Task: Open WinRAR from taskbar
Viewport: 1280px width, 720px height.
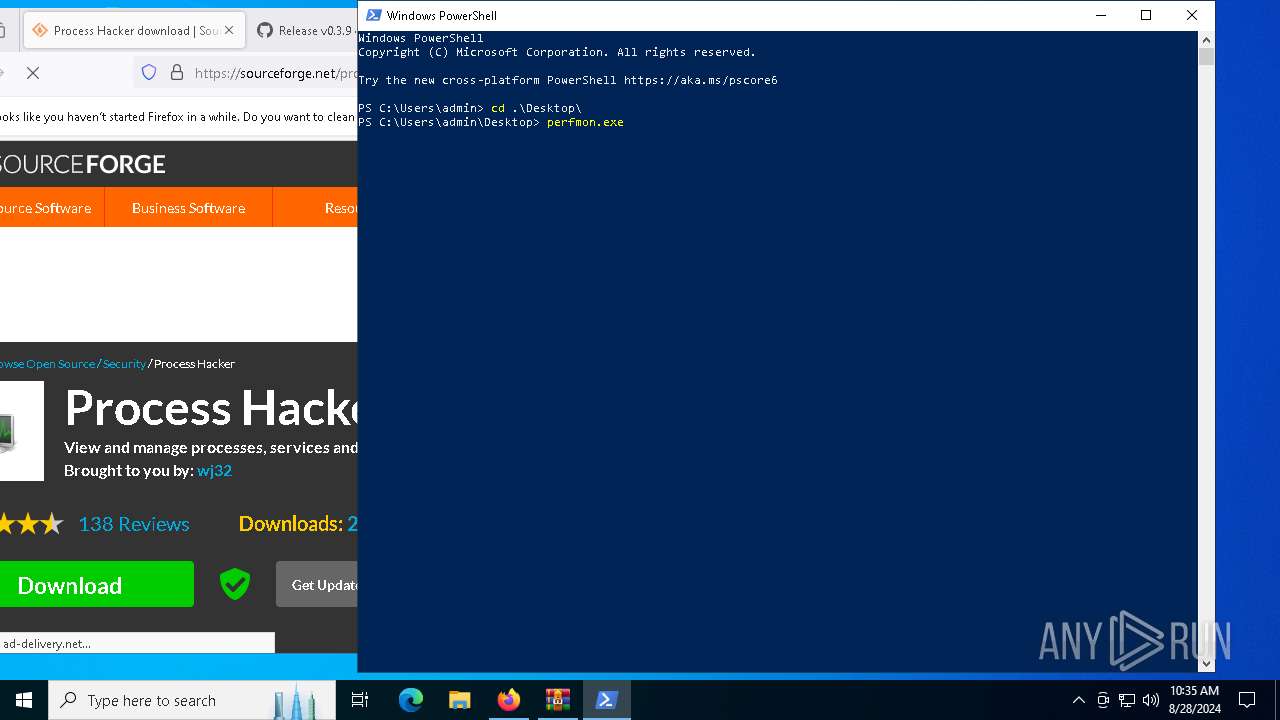Action: tap(558, 700)
